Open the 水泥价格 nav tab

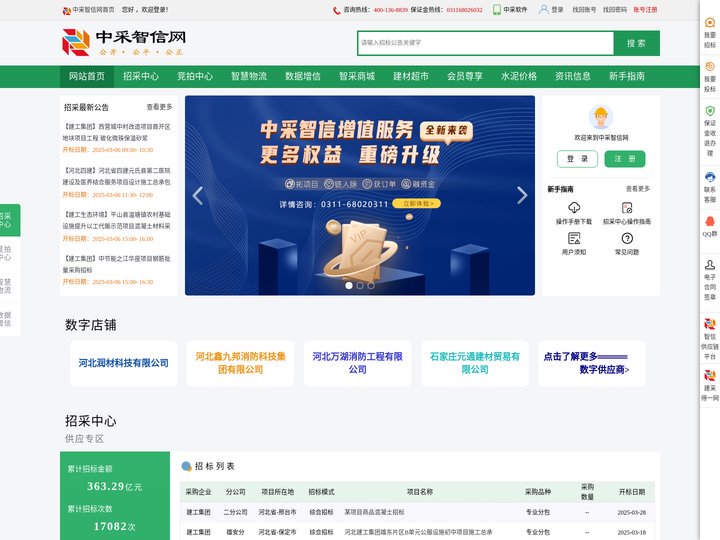coord(519,76)
